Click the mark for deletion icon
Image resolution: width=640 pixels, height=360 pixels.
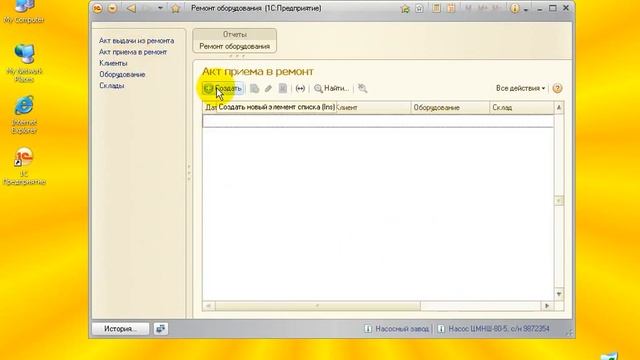pyautogui.click(x=282, y=88)
